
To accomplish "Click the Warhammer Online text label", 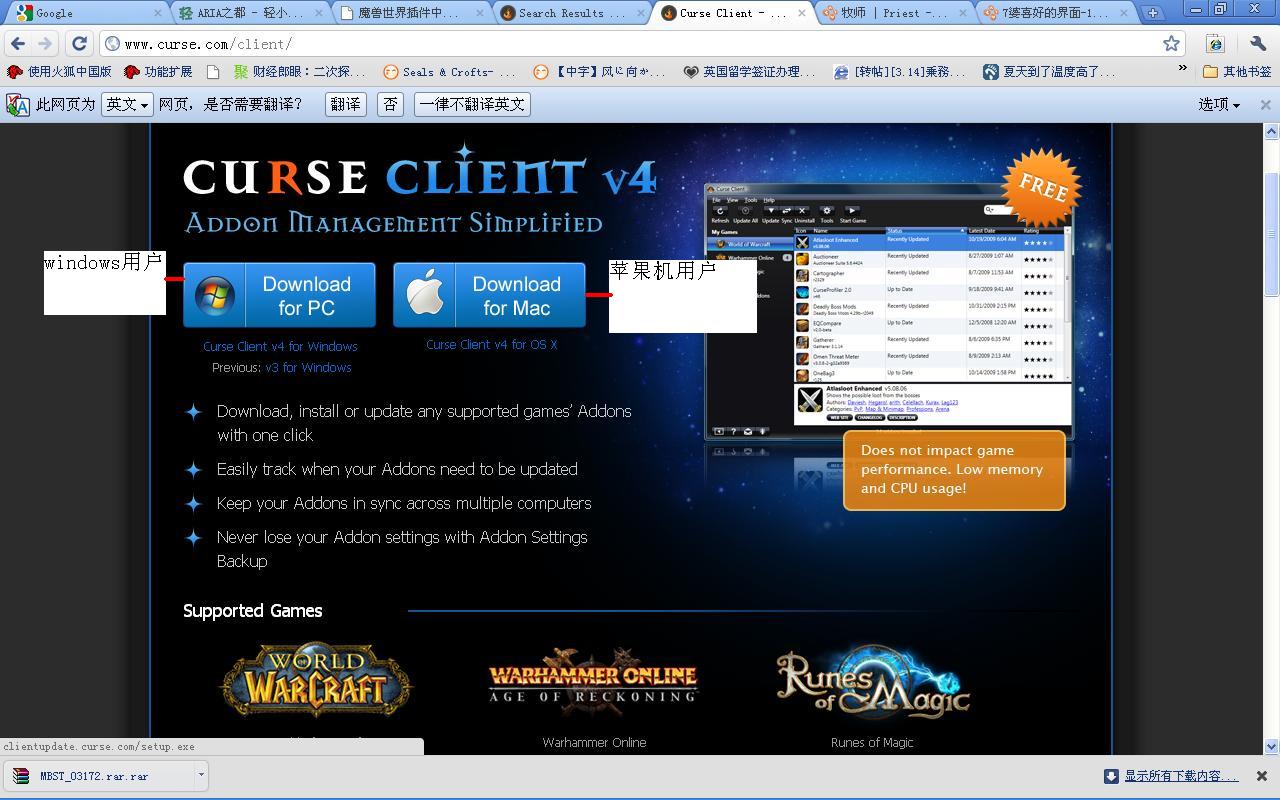I will (x=594, y=742).
